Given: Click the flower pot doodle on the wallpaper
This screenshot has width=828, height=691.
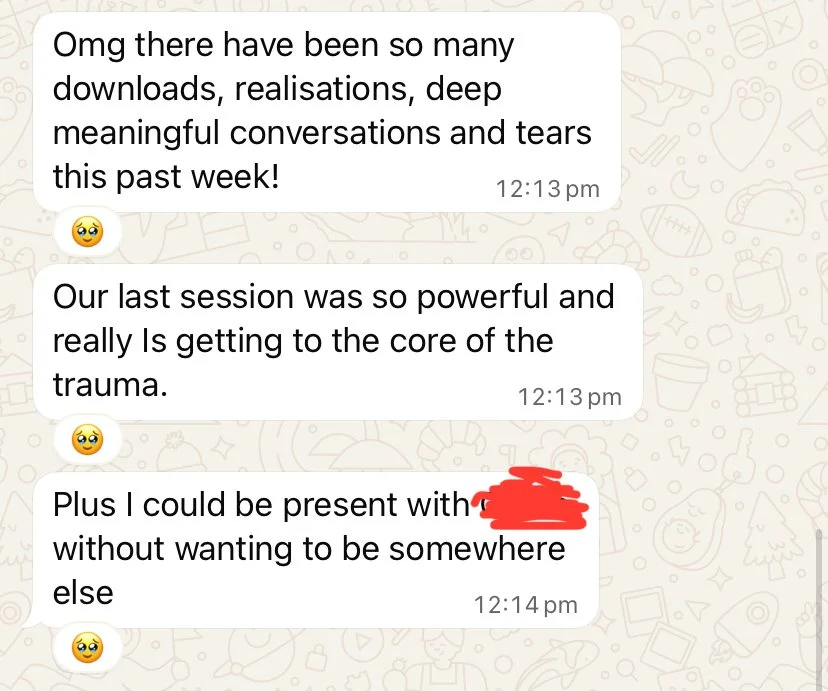Looking at the screenshot, I should tap(680, 380).
